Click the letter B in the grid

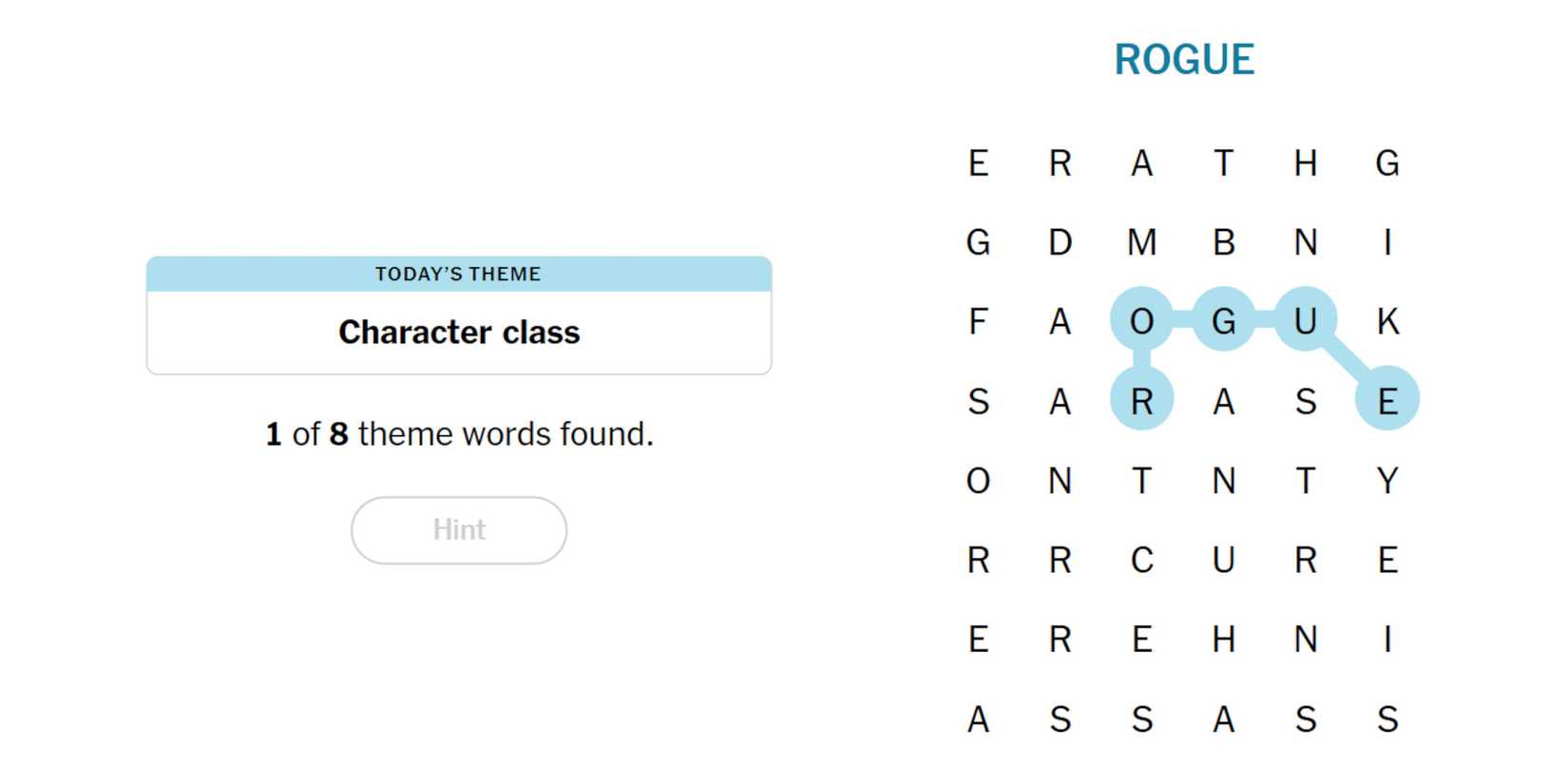(1223, 242)
